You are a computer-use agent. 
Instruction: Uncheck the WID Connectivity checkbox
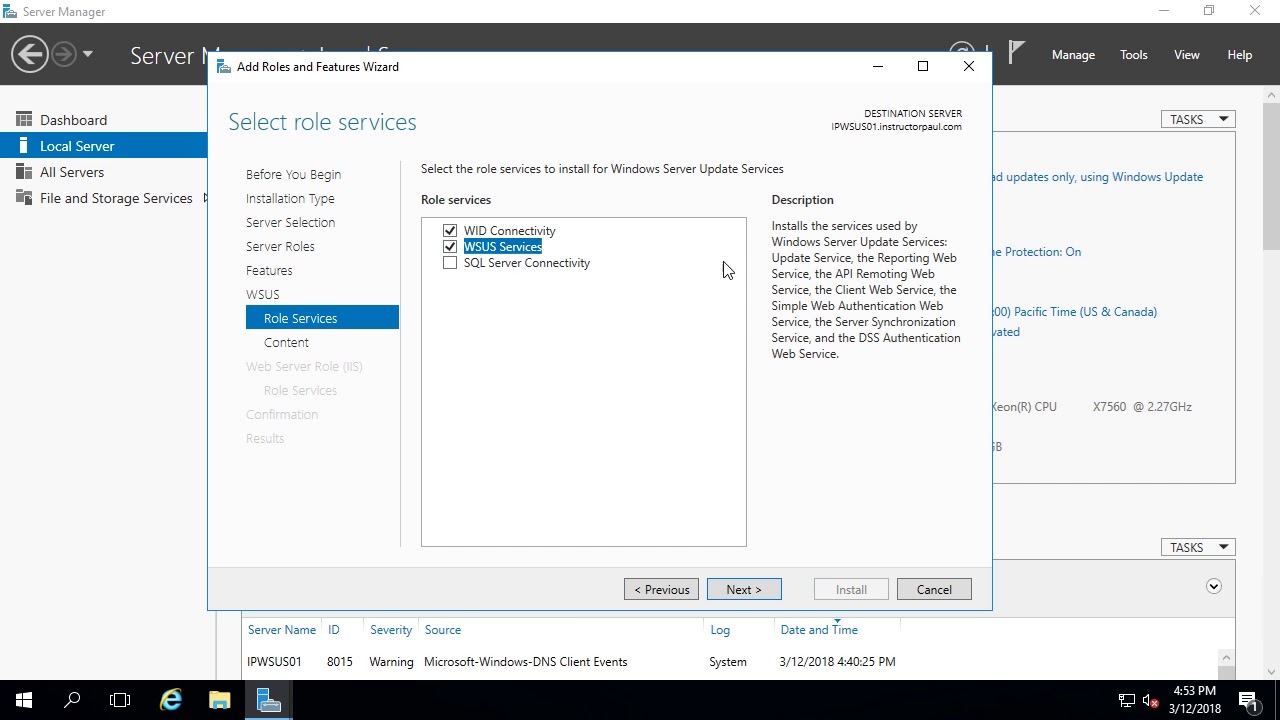450,231
